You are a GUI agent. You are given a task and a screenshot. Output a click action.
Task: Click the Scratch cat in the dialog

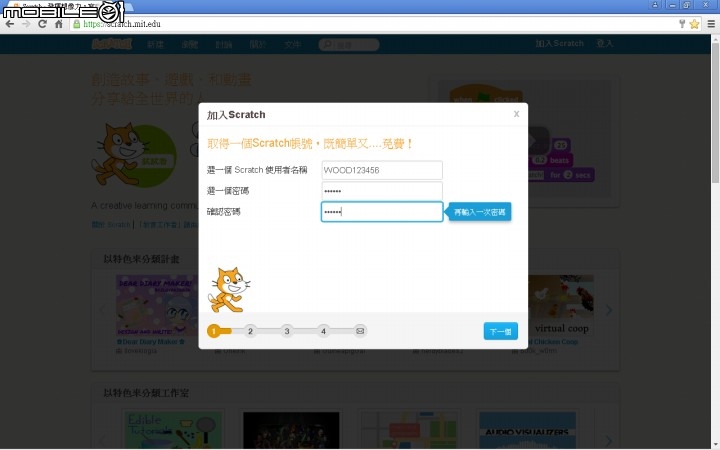click(x=229, y=290)
